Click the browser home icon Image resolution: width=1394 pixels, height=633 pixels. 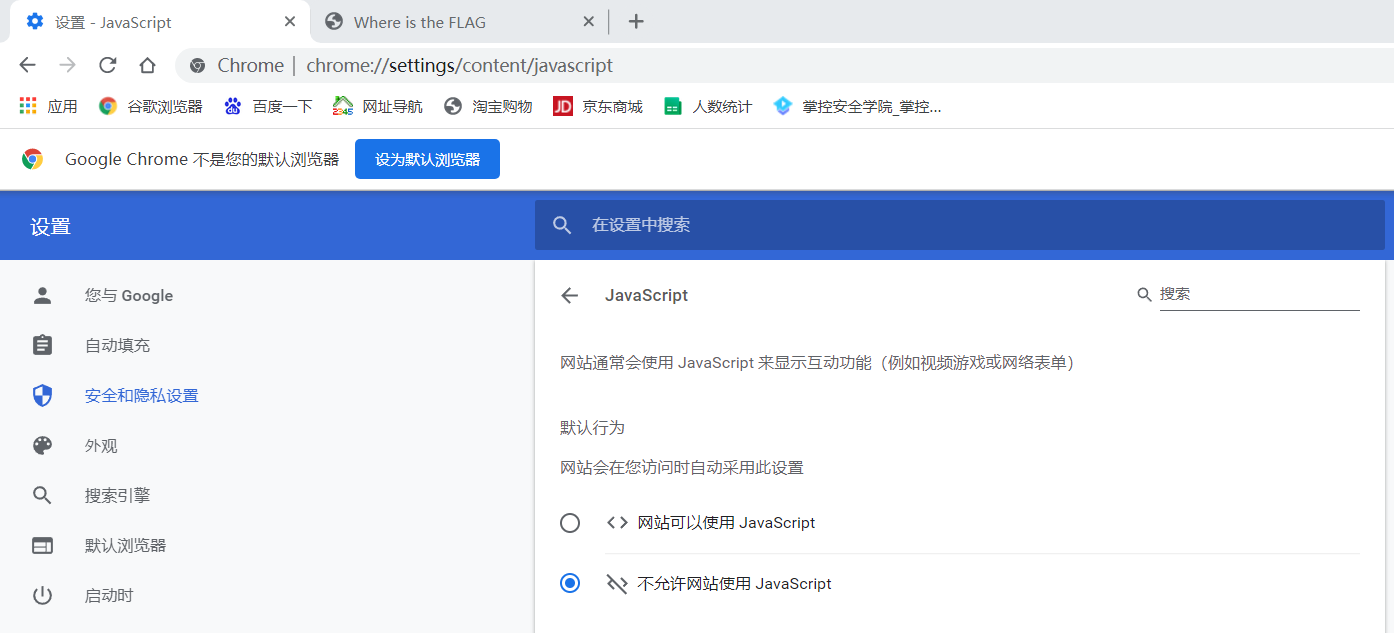pos(147,65)
